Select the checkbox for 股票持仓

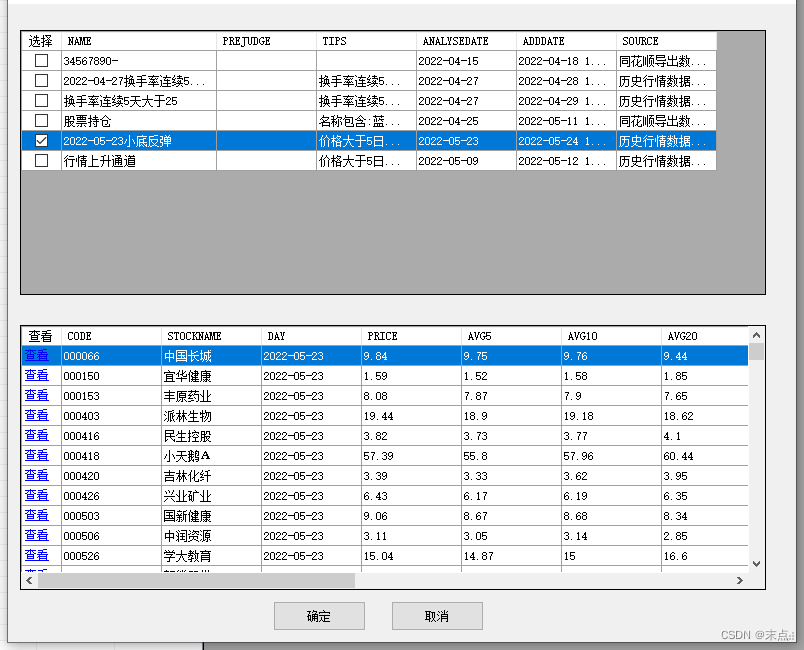point(41,120)
